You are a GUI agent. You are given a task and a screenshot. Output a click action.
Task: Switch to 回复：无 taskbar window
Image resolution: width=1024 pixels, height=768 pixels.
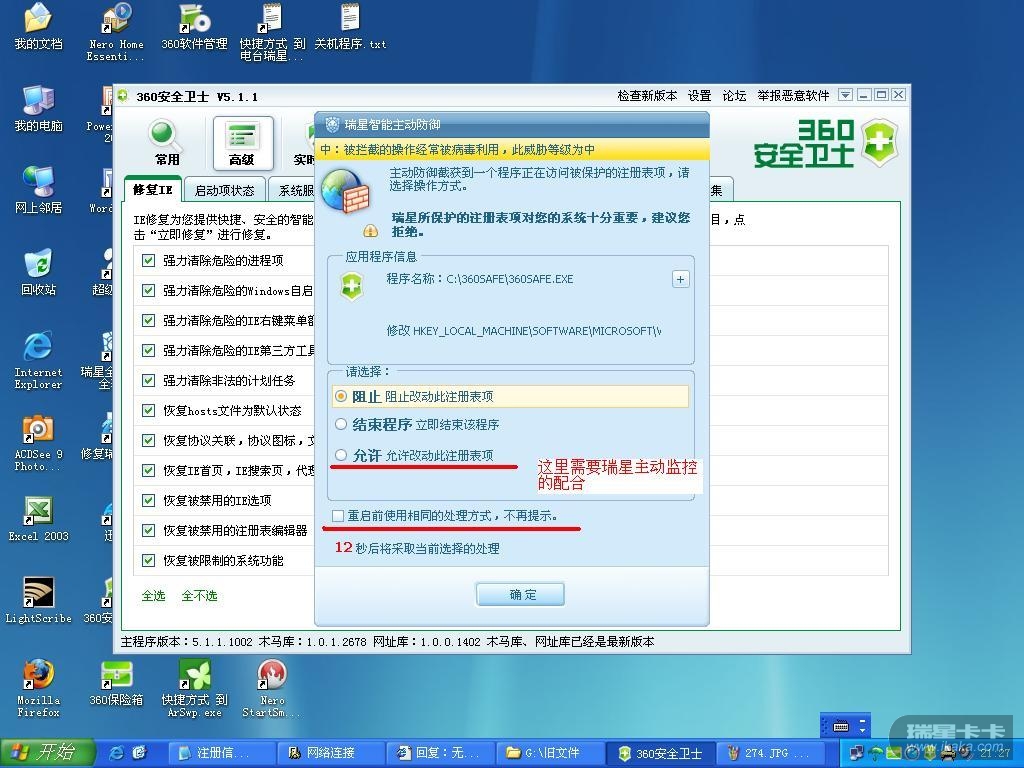pyautogui.click(x=440, y=753)
